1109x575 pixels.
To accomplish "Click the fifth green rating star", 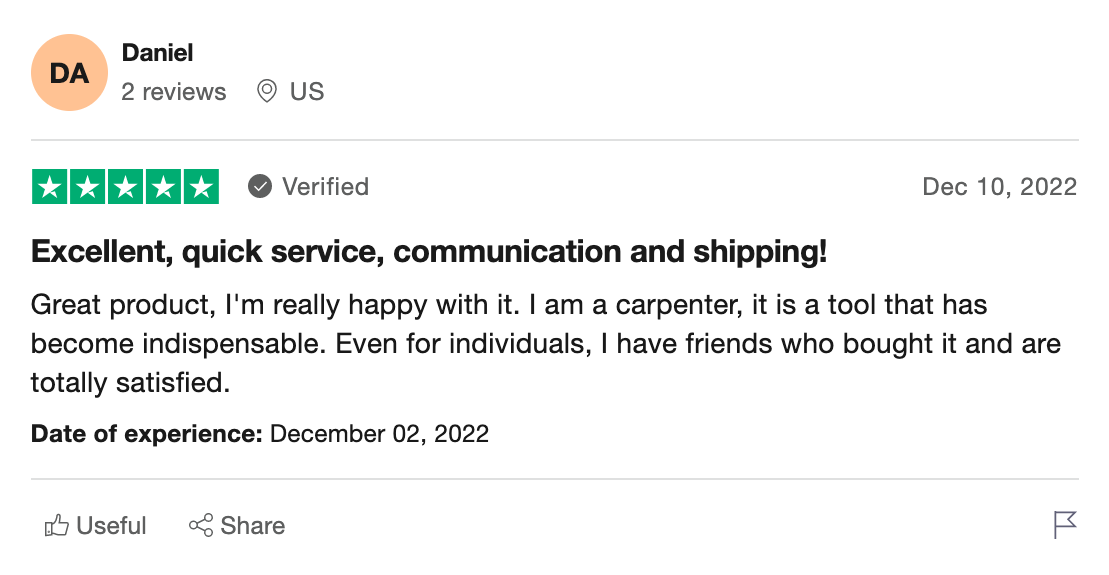I will point(201,187).
